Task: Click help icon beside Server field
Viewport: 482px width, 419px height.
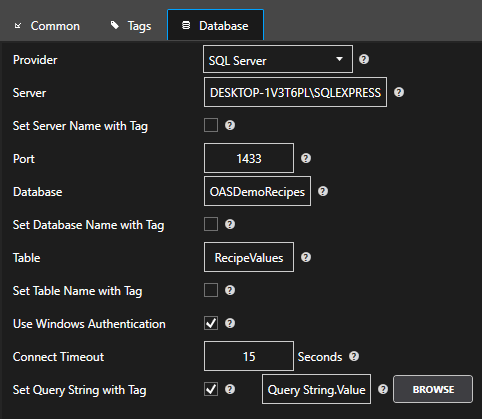Action: [x=399, y=92]
